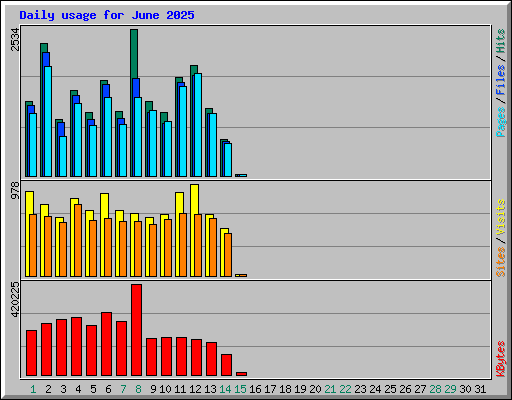Click day 30 on the date axis

click(x=465, y=389)
